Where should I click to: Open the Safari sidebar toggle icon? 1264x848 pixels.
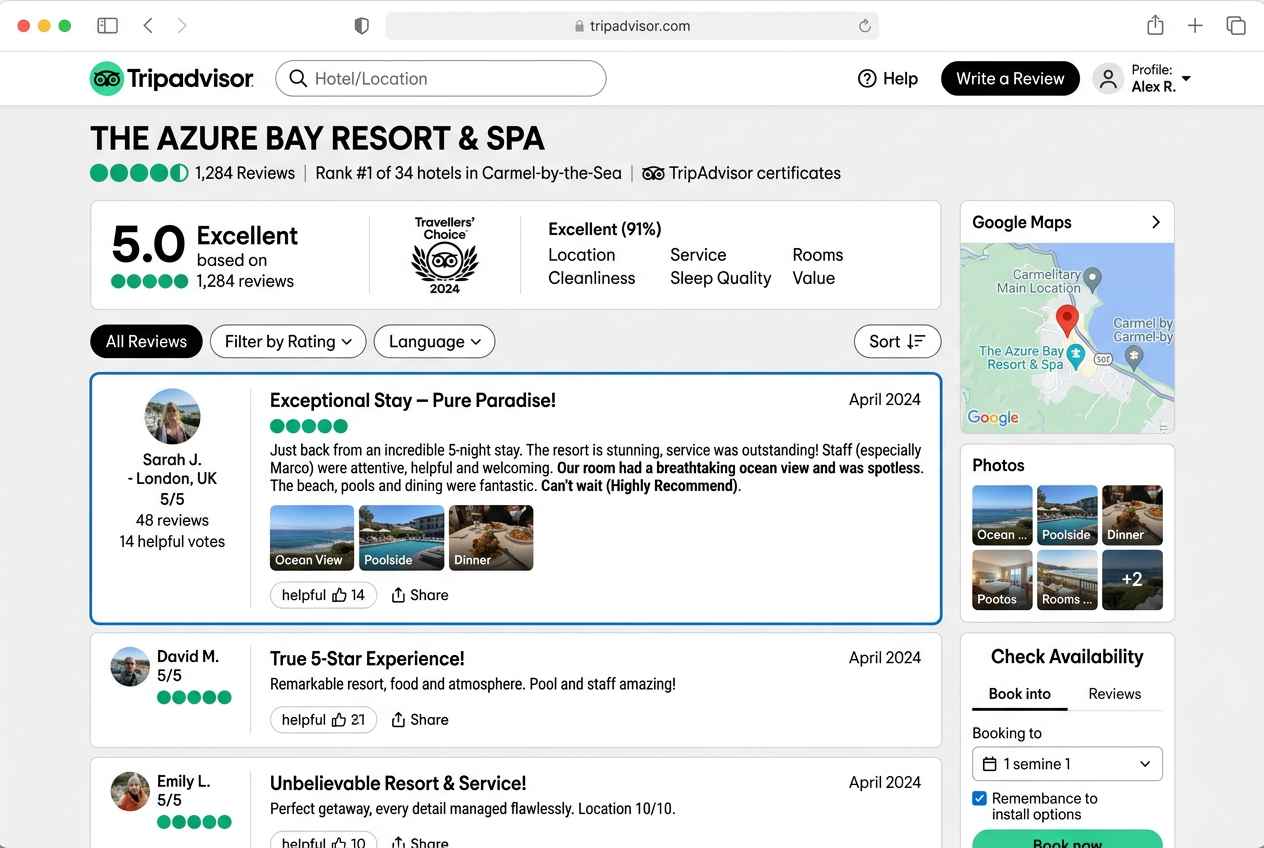point(107,26)
